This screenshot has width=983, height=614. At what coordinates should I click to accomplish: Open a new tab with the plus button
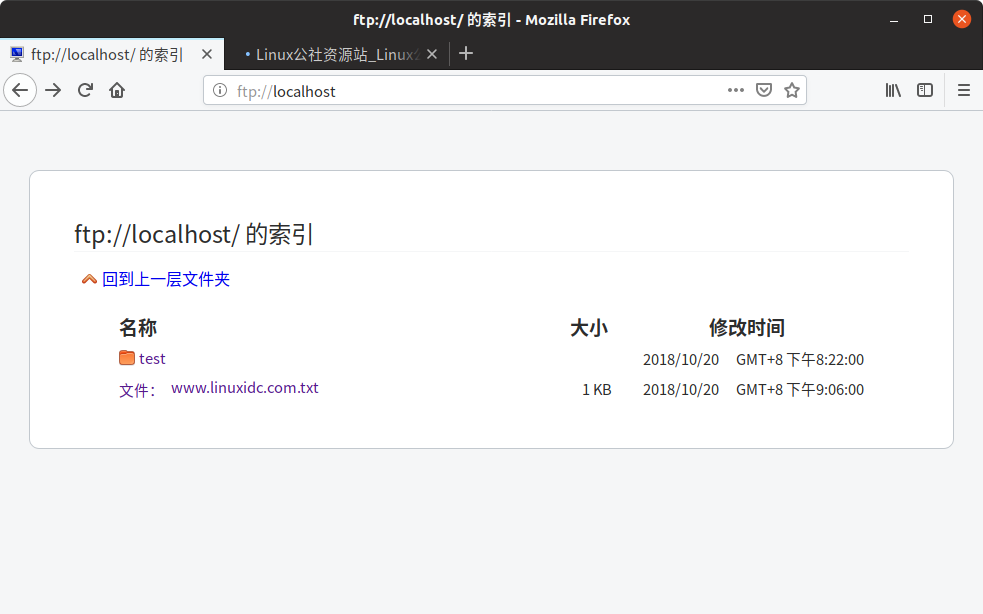click(x=466, y=53)
